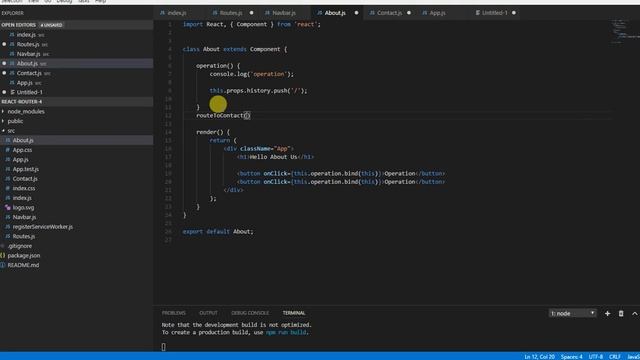This screenshot has height=360, width=640.
Task: Change encoding via 'UTF-8' status item
Action: [596, 357]
